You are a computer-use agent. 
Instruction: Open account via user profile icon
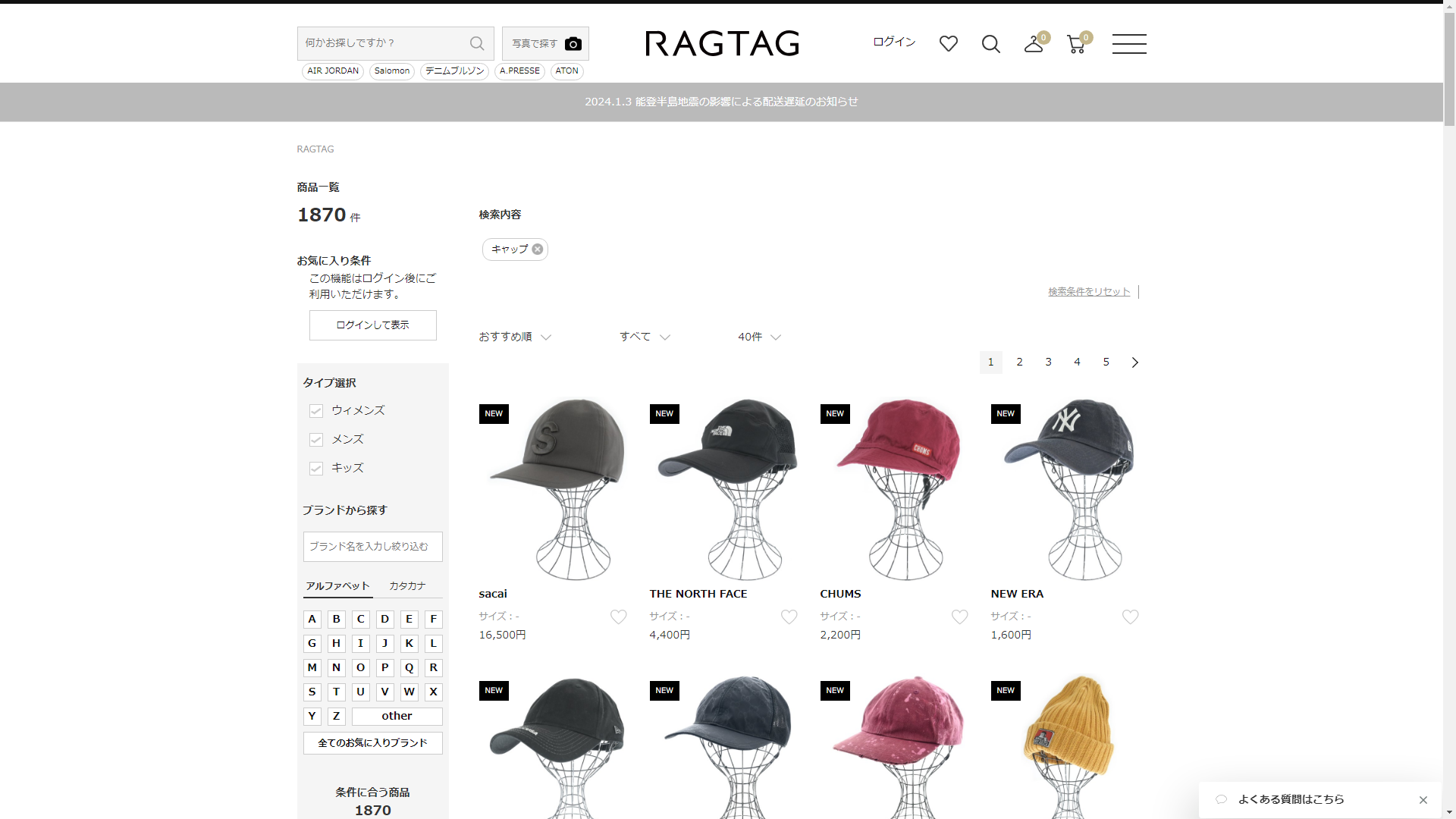click(x=1034, y=44)
